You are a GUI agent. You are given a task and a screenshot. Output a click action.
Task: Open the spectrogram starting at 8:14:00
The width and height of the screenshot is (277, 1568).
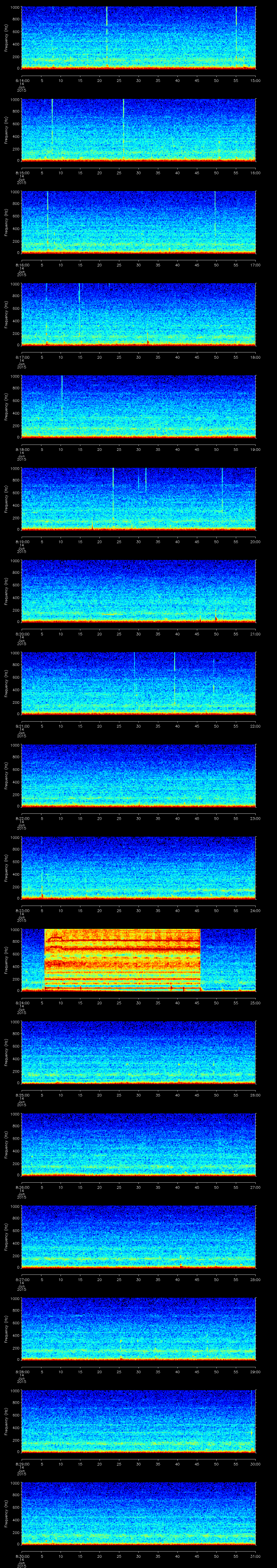coord(138,38)
